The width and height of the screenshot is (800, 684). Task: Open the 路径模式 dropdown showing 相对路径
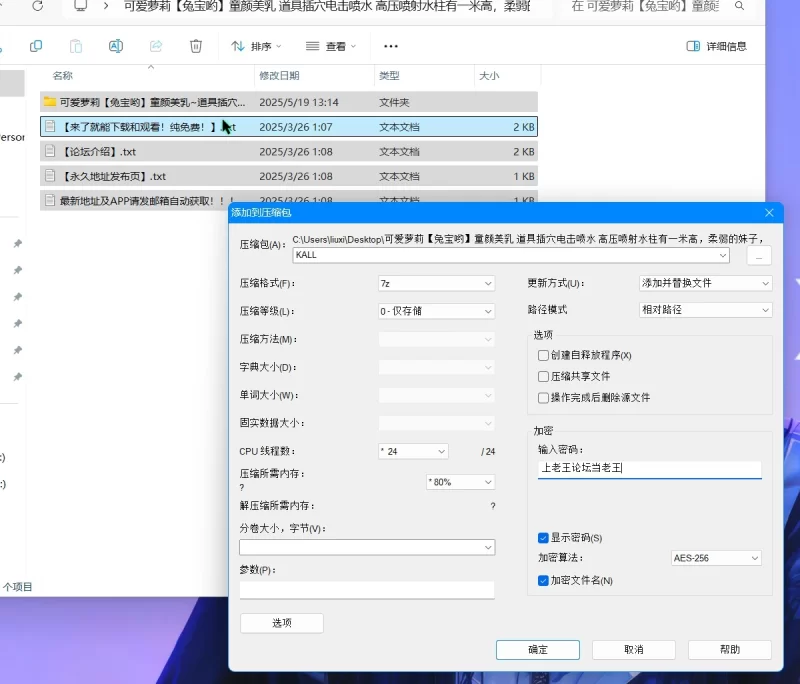[706, 310]
